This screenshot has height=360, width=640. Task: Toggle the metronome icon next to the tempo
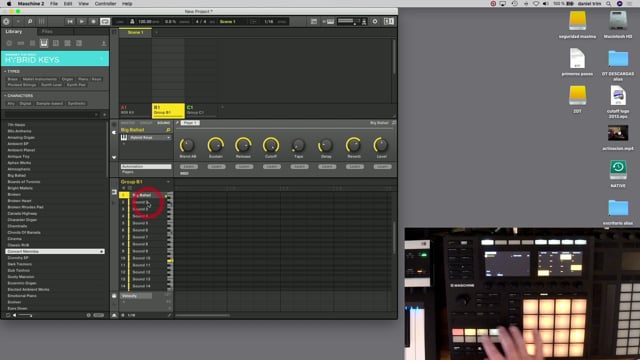click(132, 21)
